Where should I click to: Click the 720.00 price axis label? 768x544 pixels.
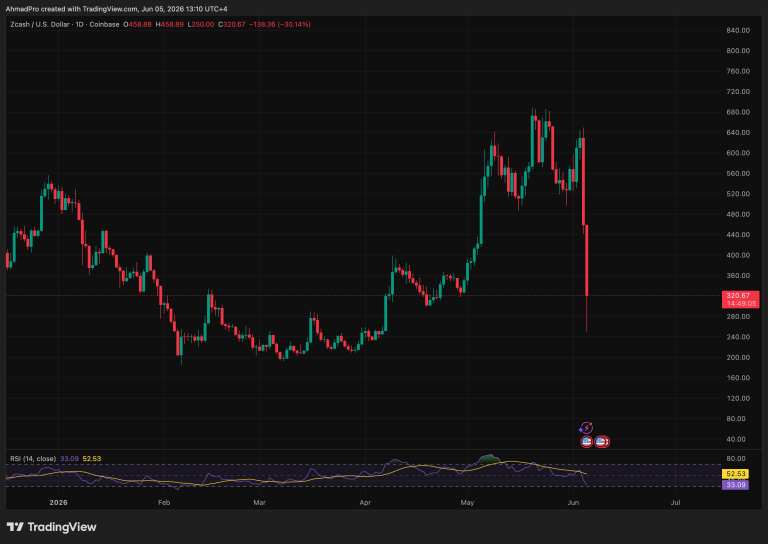point(738,92)
